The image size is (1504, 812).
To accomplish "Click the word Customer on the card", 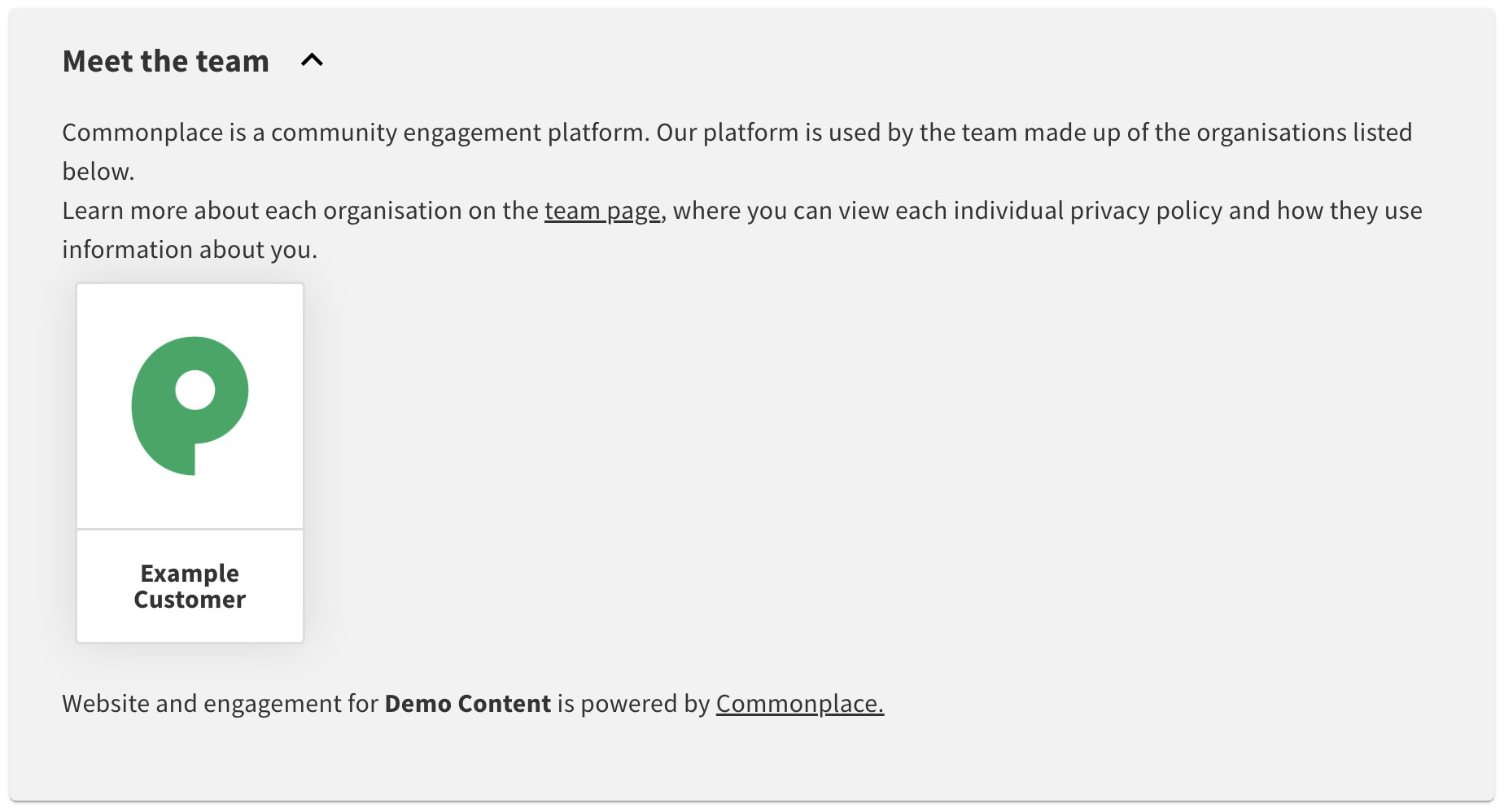I will (x=190, y=600).
